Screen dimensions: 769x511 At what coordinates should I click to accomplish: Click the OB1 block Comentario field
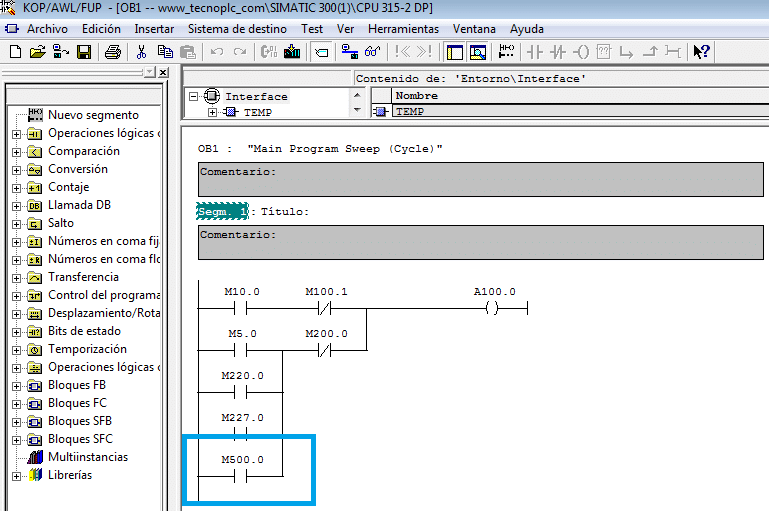pos(481,179)
